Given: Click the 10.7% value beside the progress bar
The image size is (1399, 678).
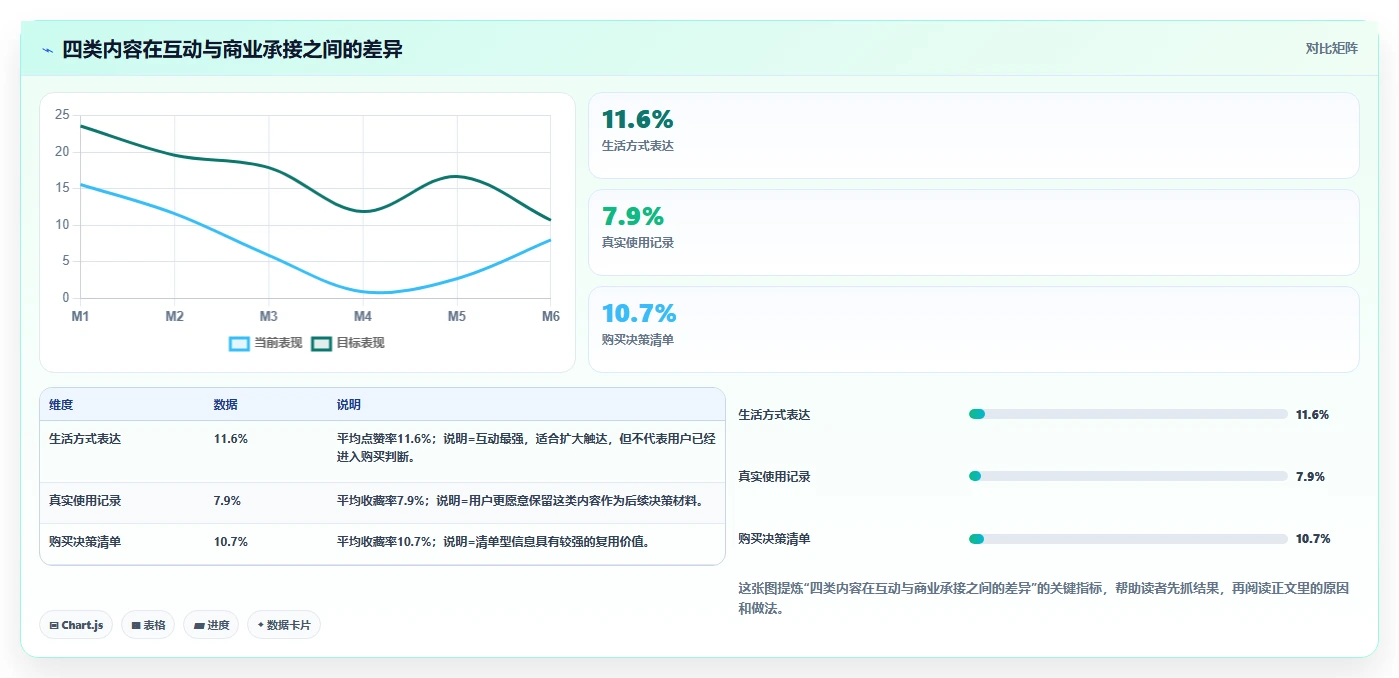Looking at the screenshot, I should click(x=1313, y=539).
